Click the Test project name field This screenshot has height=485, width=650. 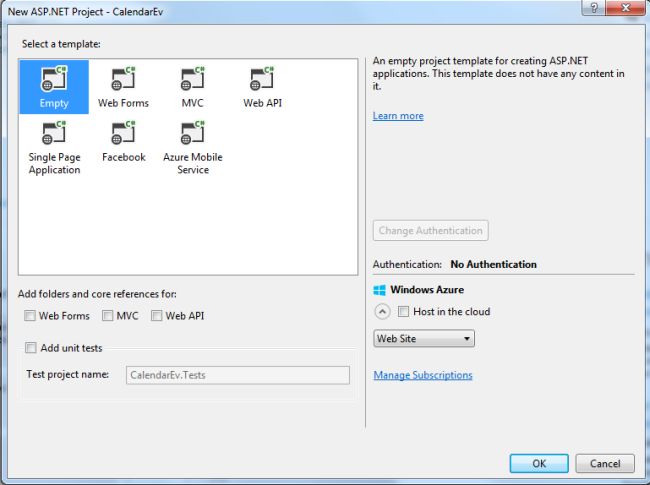pyautogui.click(x=238, y=375)
